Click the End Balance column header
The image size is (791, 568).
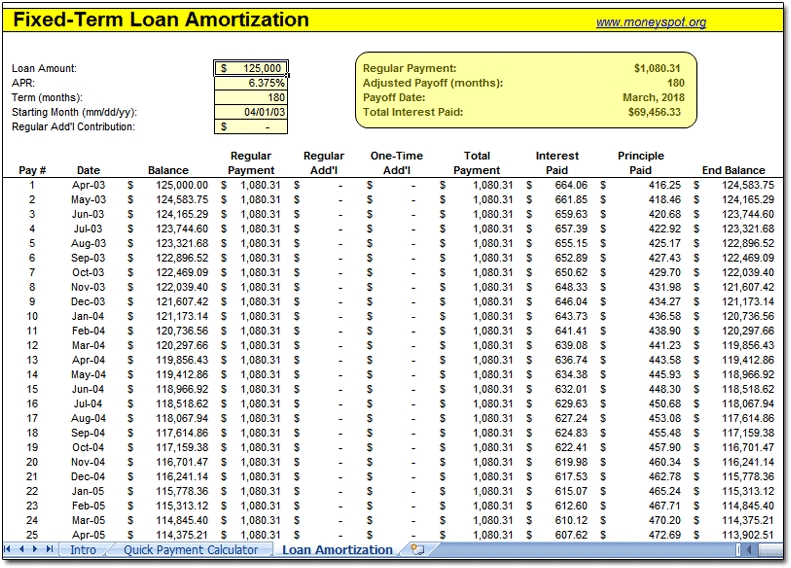tap(733, 170)
